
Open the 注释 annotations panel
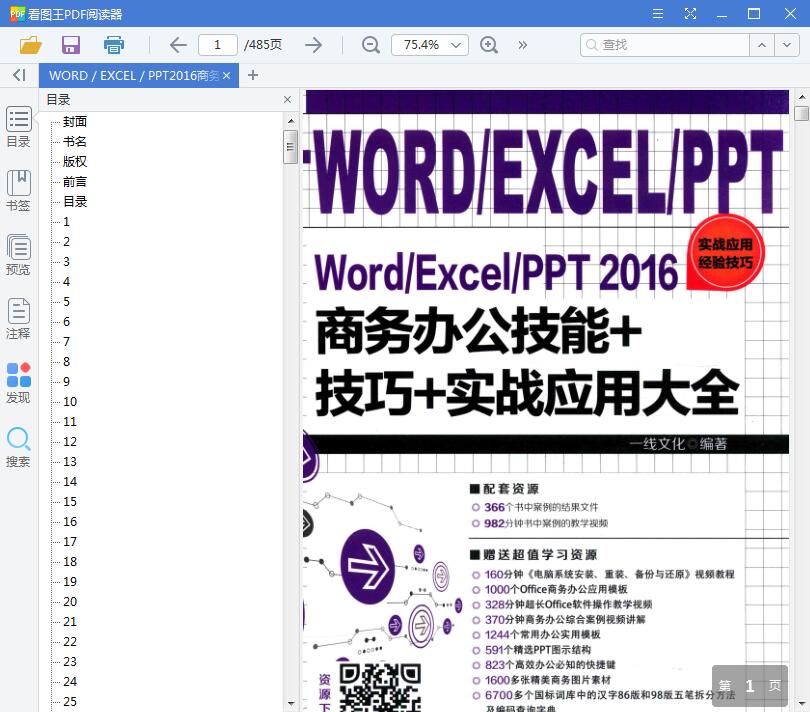[19, 319]
